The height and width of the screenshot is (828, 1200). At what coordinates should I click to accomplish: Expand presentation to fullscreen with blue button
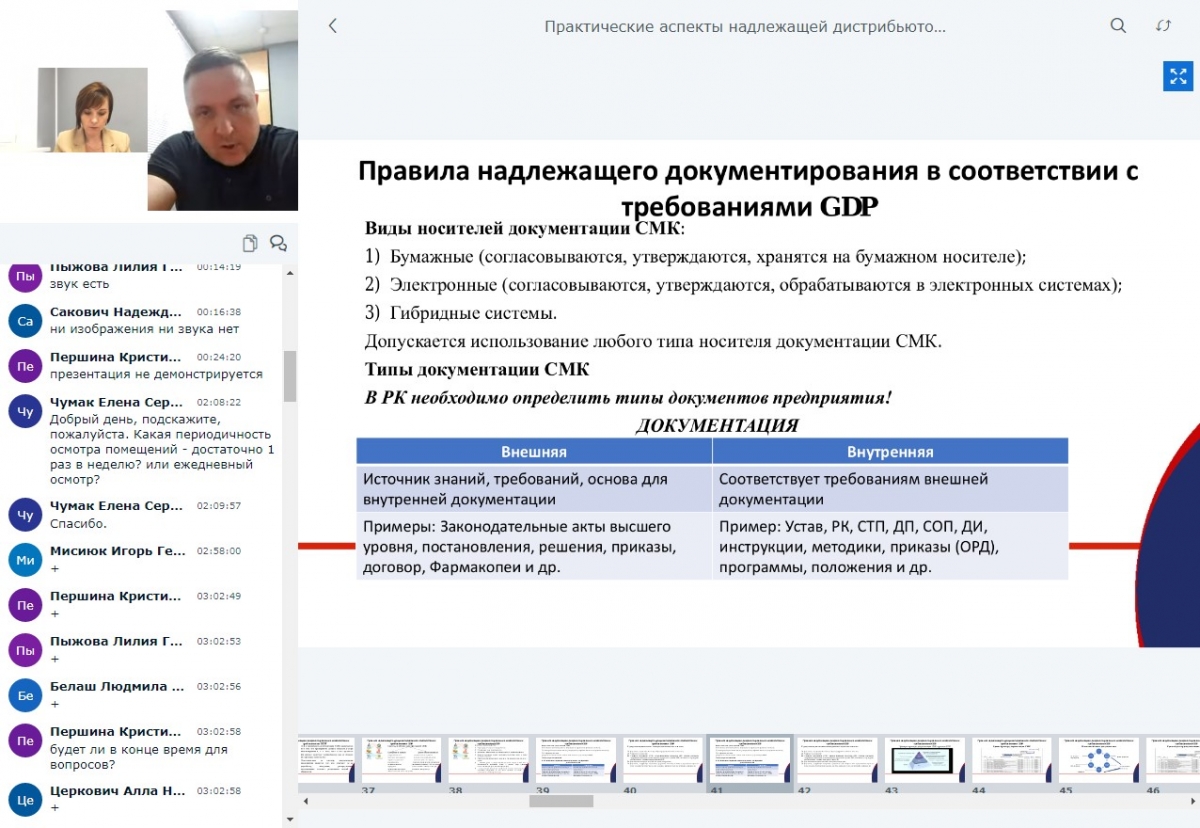[x=1178, y=76]
